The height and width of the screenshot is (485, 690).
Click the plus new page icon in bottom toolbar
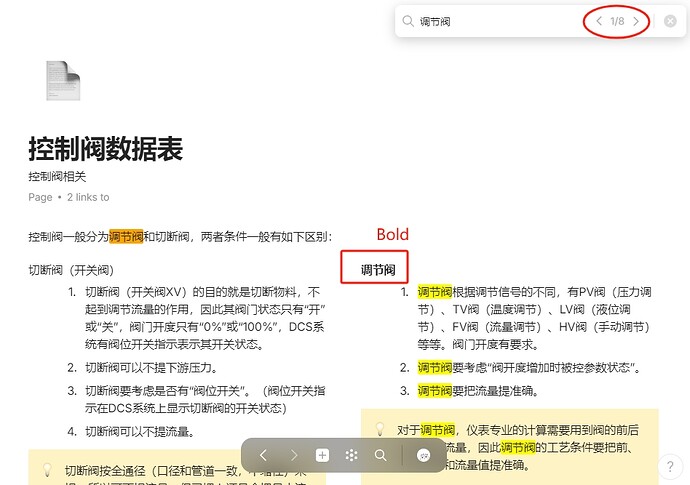322,455
